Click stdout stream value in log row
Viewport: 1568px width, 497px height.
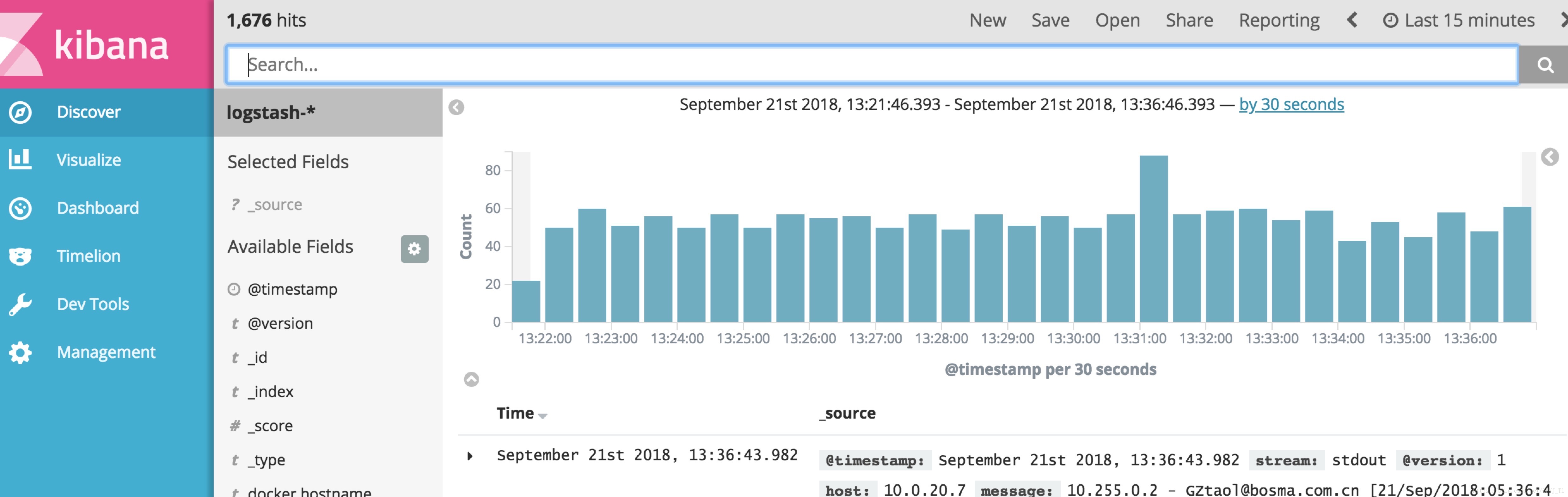pos(1359,460)
